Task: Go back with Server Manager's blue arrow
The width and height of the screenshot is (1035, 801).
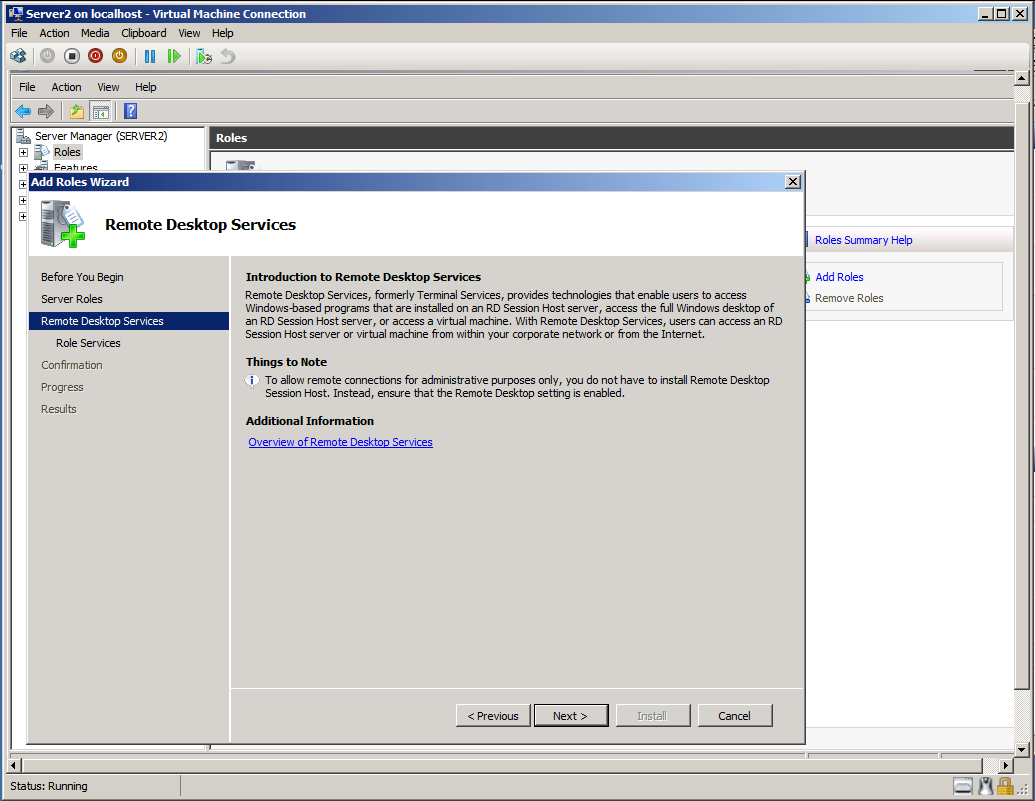Action: (x=23, y=112)
